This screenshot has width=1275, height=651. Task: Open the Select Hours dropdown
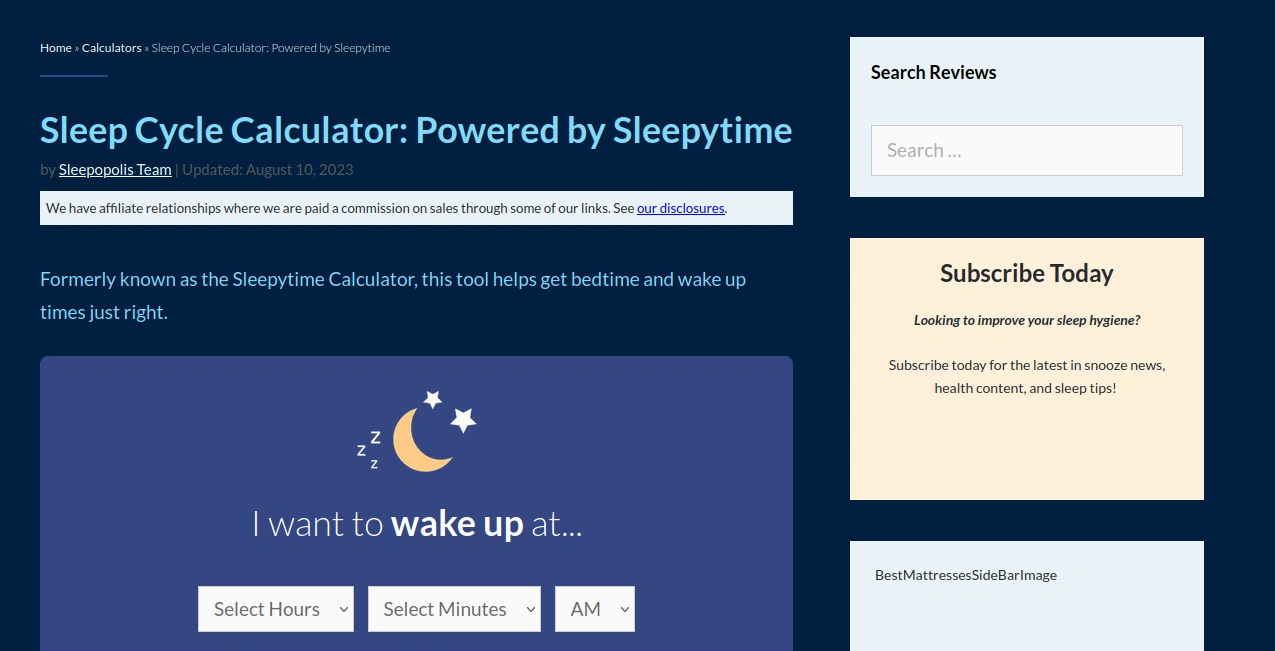click(x=276, y=609)
